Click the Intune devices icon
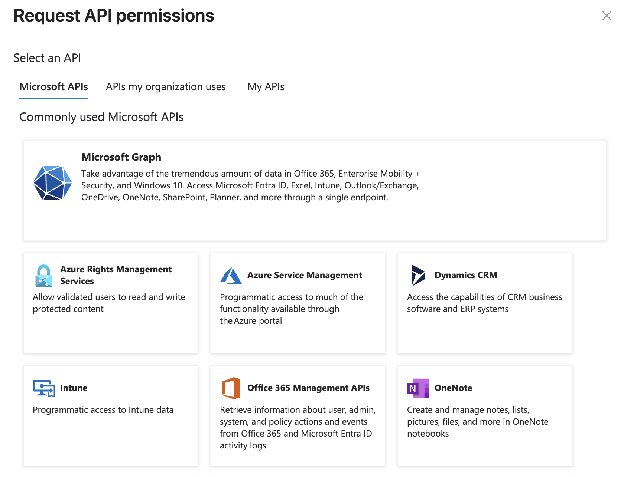This screenshot has width=624, height=477. click(x=44, y=388)
